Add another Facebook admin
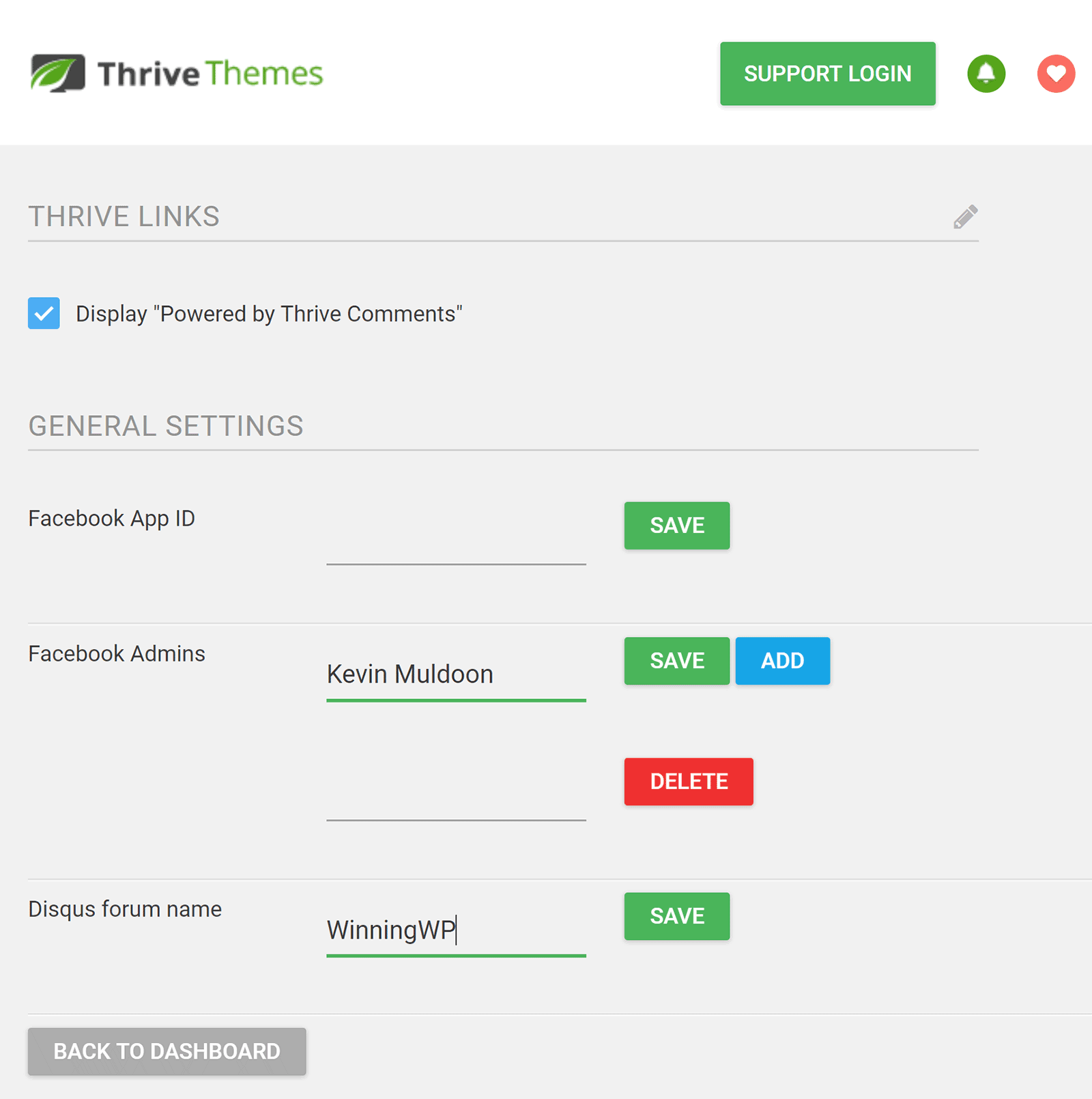This screenshot has height=1099, width=1092. pyautogui.click(x=782, y=661)
